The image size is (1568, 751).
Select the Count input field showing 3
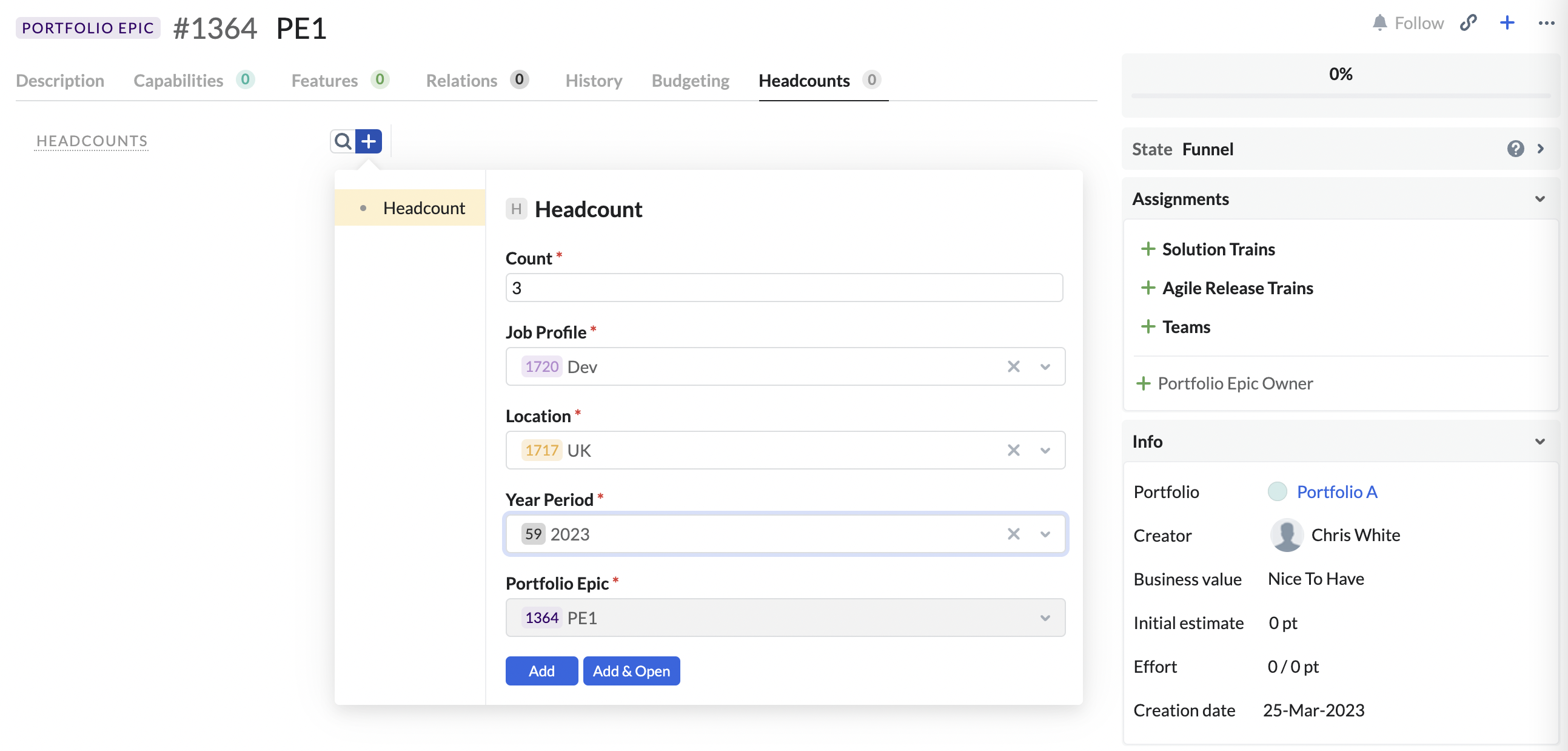coord(785,288)
